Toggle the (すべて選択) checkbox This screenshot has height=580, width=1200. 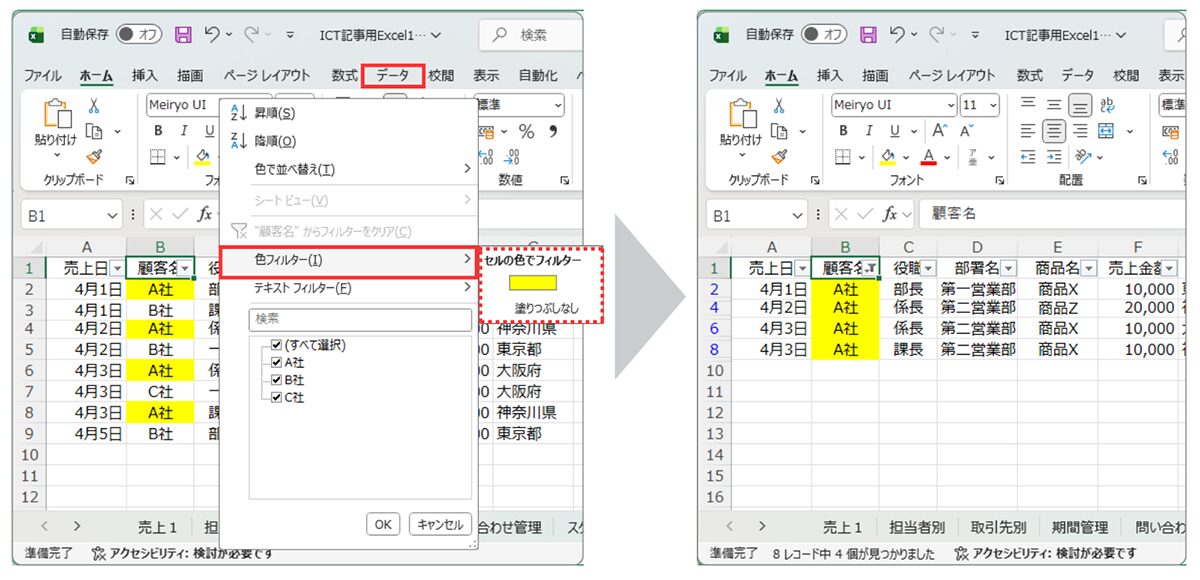click(x=263, y=345)
